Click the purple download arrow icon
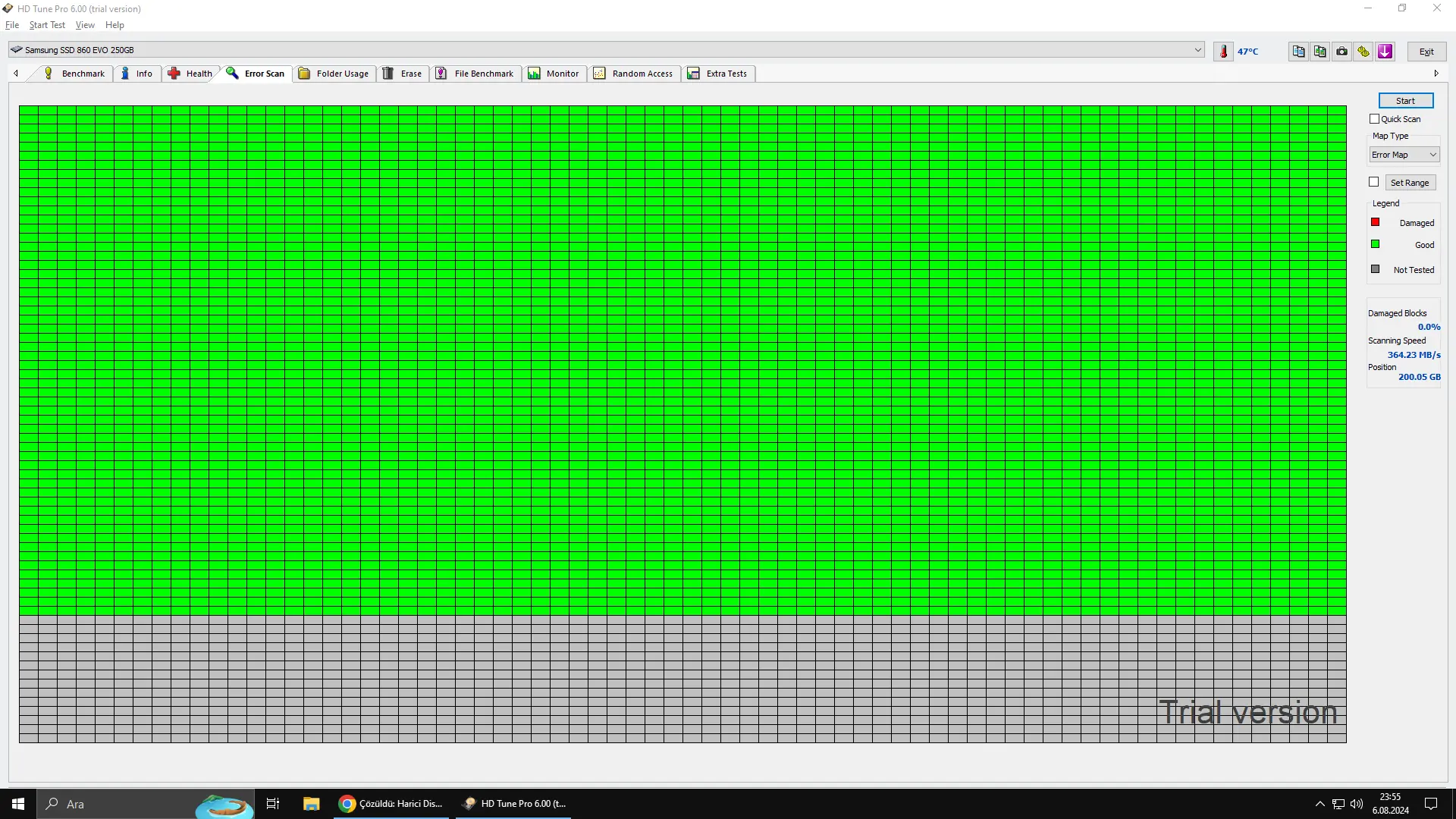This screenshot has width=1456, height=819. [1385, 52]
